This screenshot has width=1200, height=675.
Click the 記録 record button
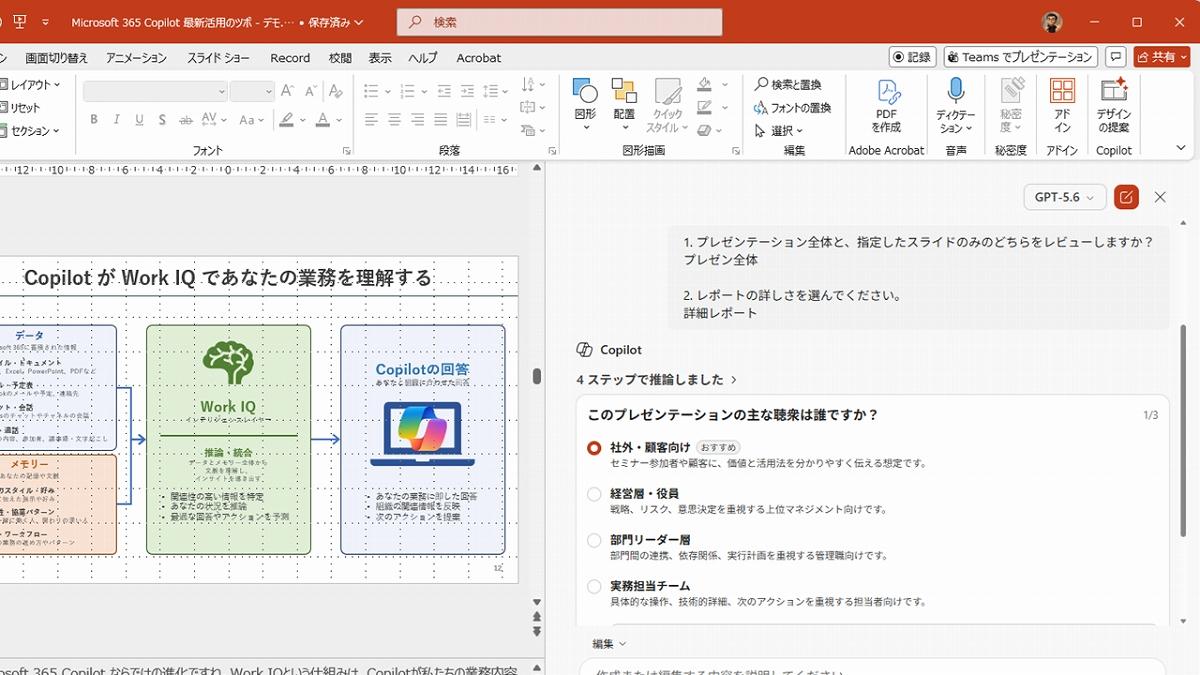[x=913, y=57]
